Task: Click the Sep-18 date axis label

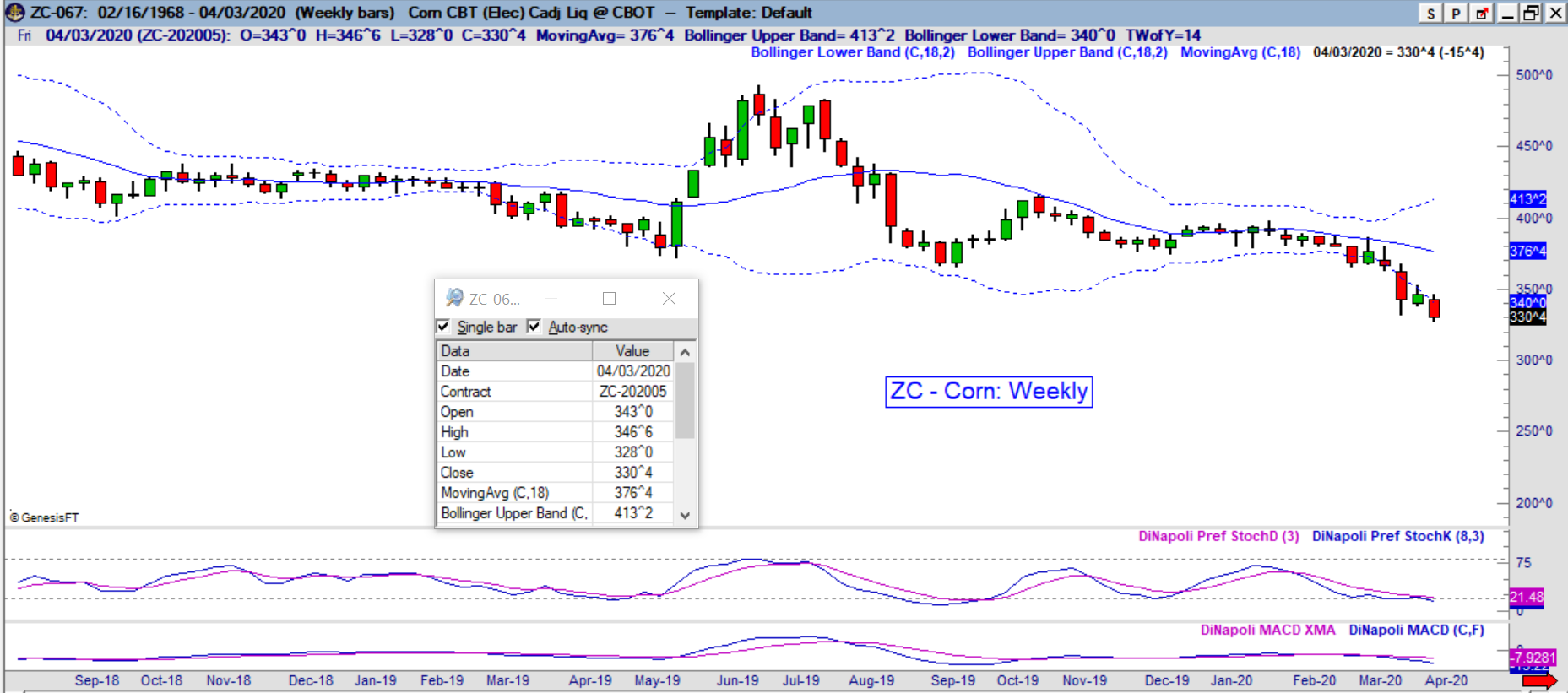Action: coord(97,680)
